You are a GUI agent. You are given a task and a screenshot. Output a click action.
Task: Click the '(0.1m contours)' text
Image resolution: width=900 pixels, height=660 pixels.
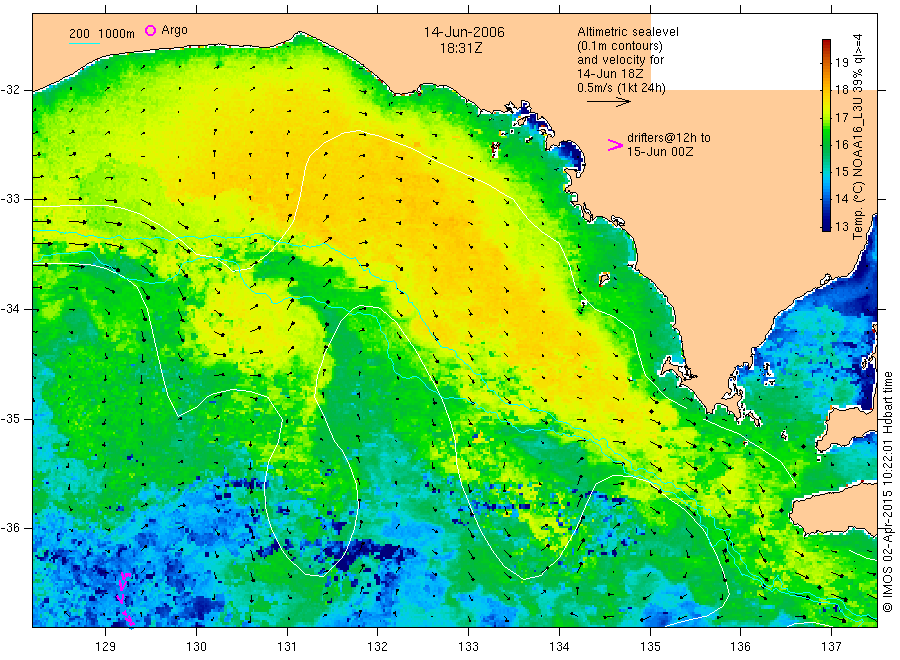(619, 46)
